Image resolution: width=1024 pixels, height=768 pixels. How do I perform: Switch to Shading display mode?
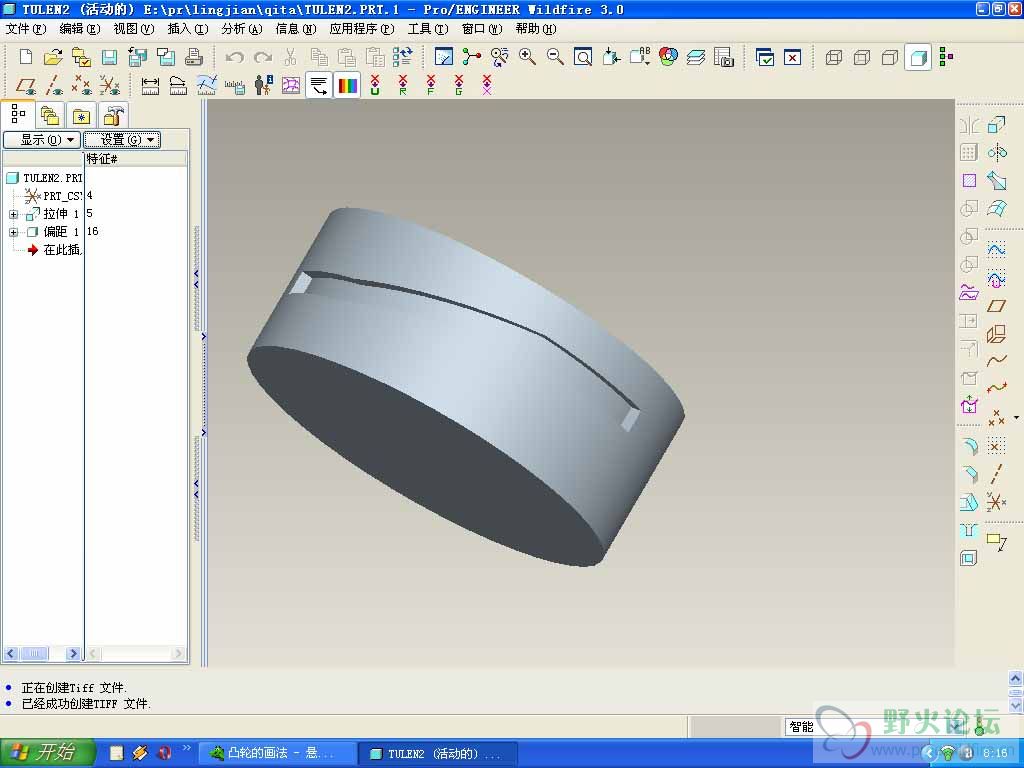918,57
